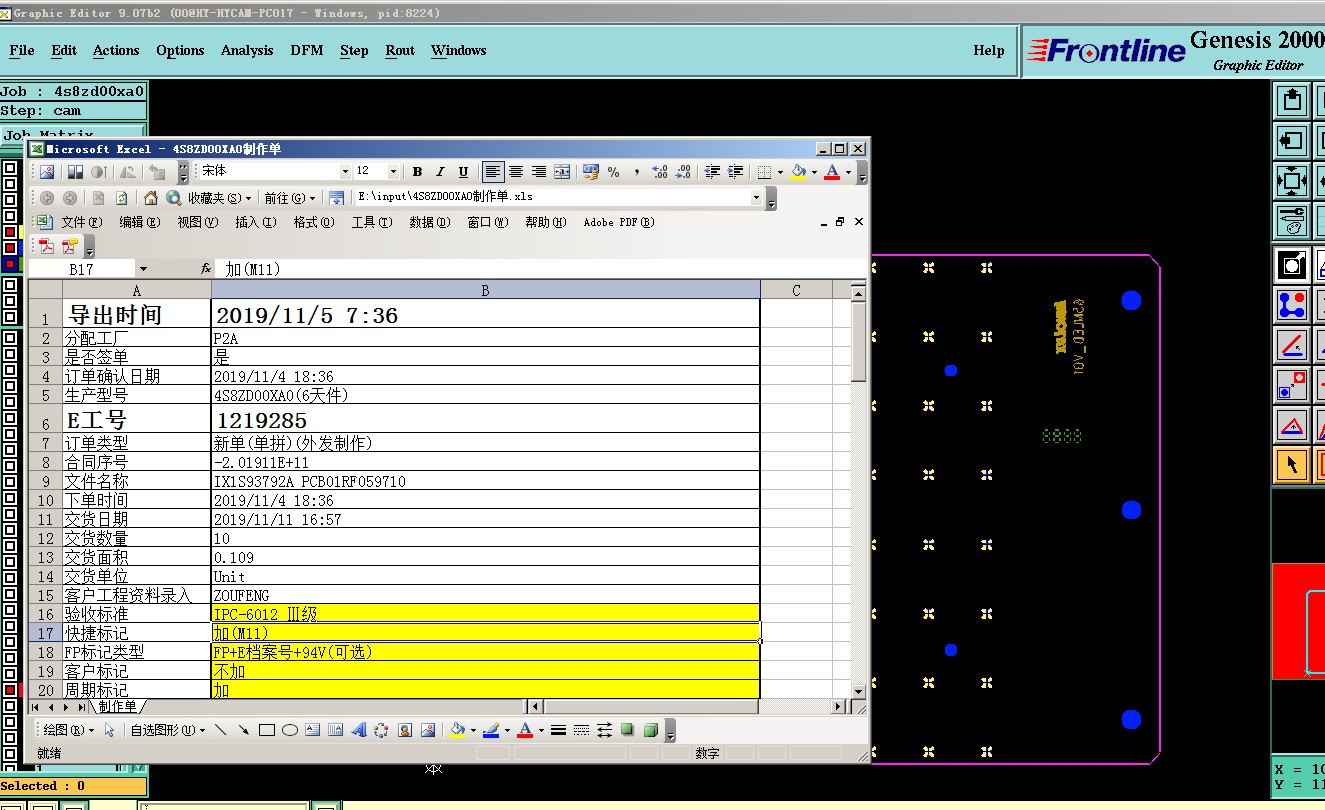Click the Genesis Help button
The height and width of the screenshot is (810, 1325).
[989, 50]
